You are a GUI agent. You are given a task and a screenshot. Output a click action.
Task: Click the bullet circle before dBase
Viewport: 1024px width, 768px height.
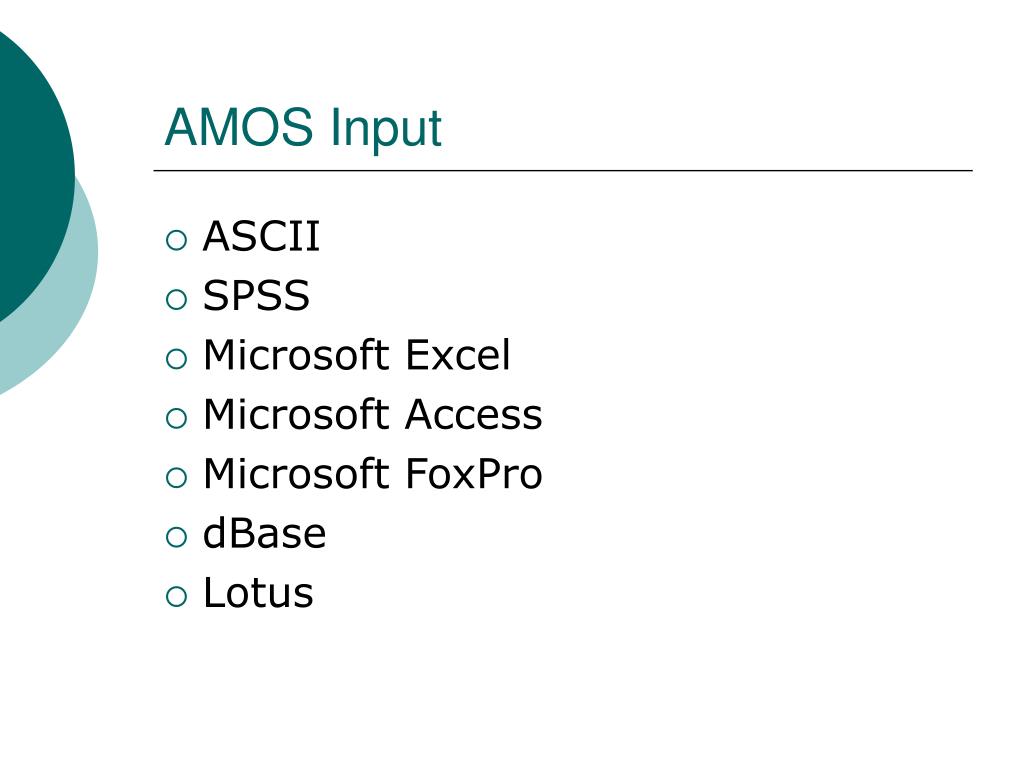(x=176, y=537)
